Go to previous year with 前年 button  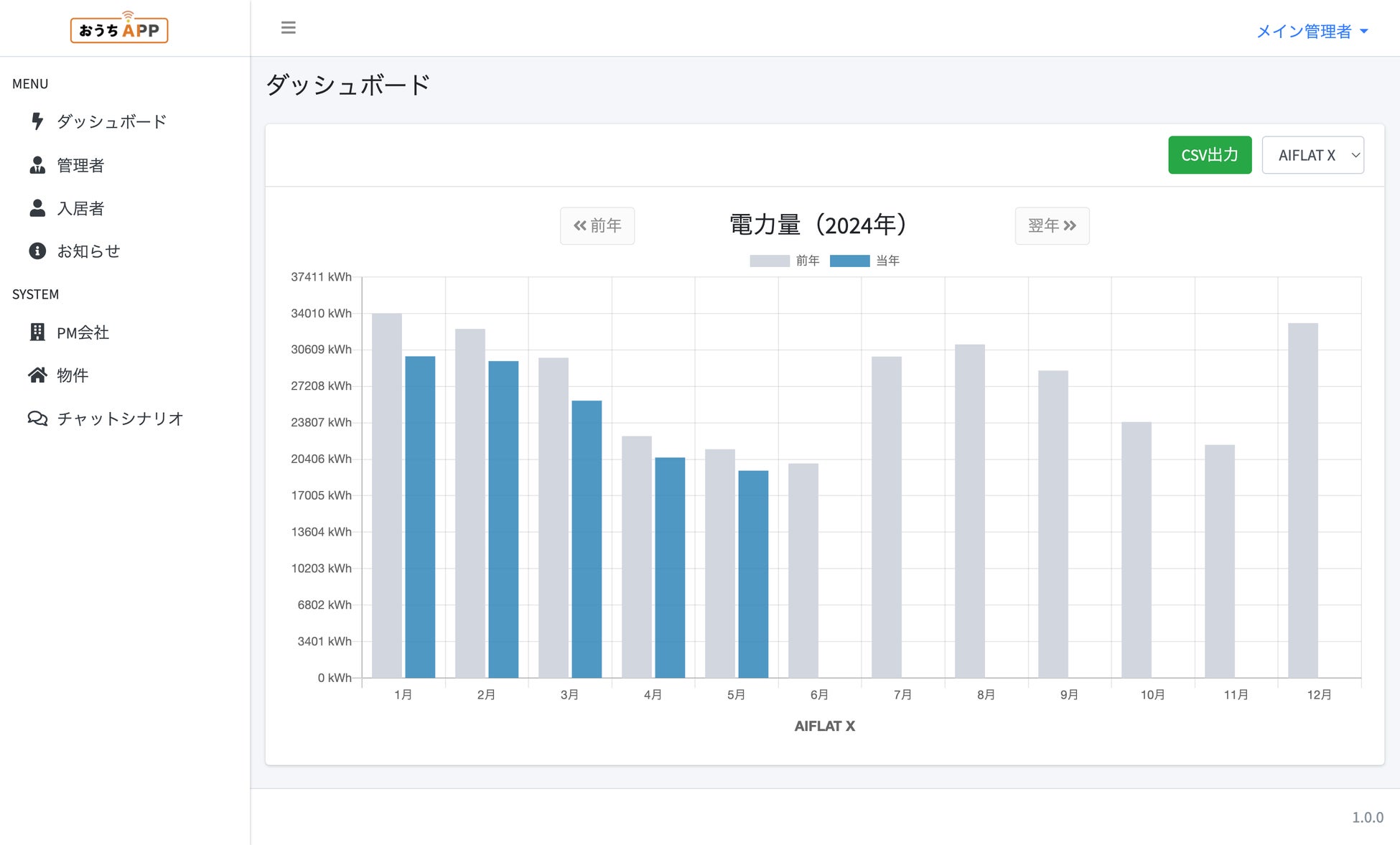(x=597, y=225)
